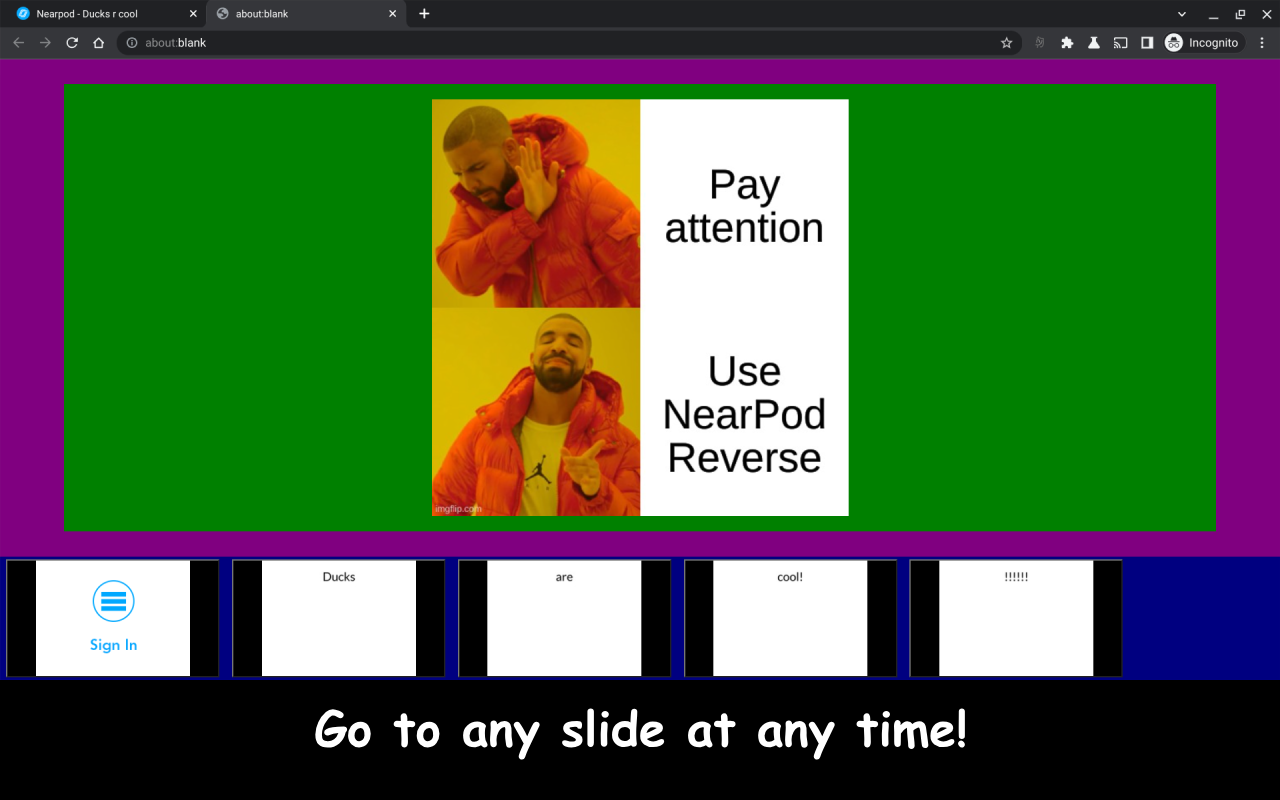
Task: Switch to the about:blank tab
Action: (x=306, y=14)
